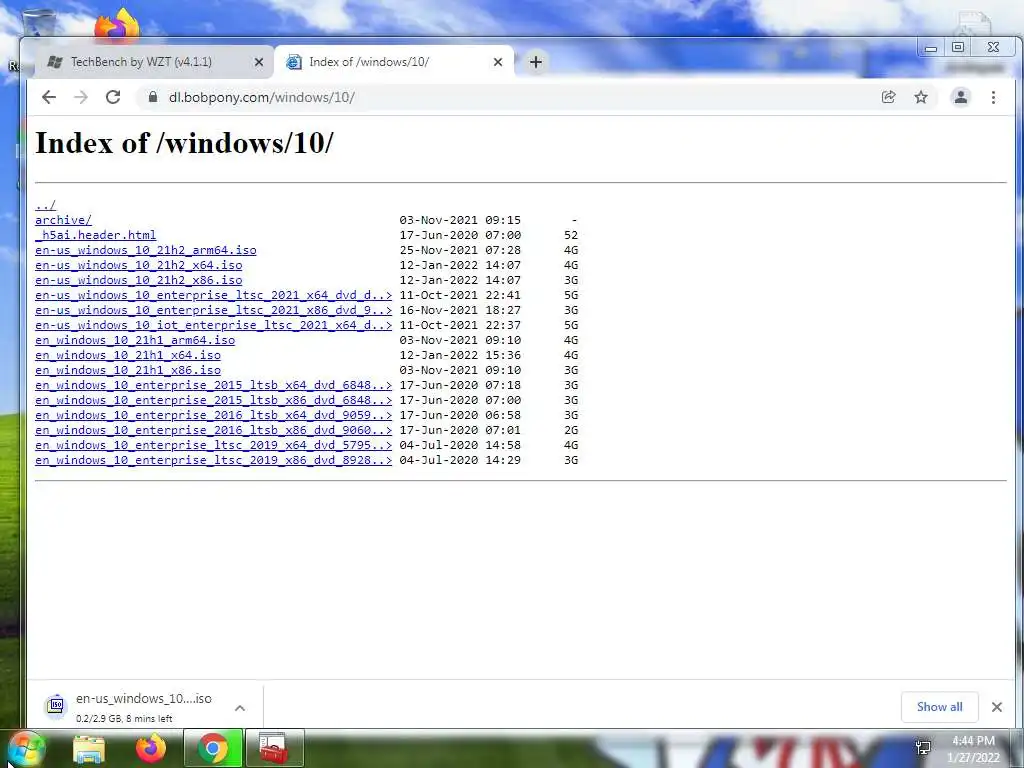Click the address bar URL
The height and width of the screenshot is (768, 1024).
click(x=261, y=97)
